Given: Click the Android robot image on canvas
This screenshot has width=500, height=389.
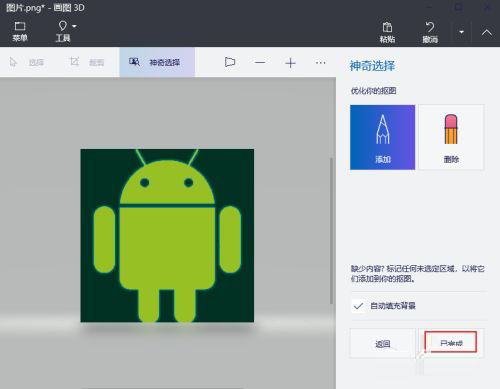Looking at the screenshot, I should point(167,236).
